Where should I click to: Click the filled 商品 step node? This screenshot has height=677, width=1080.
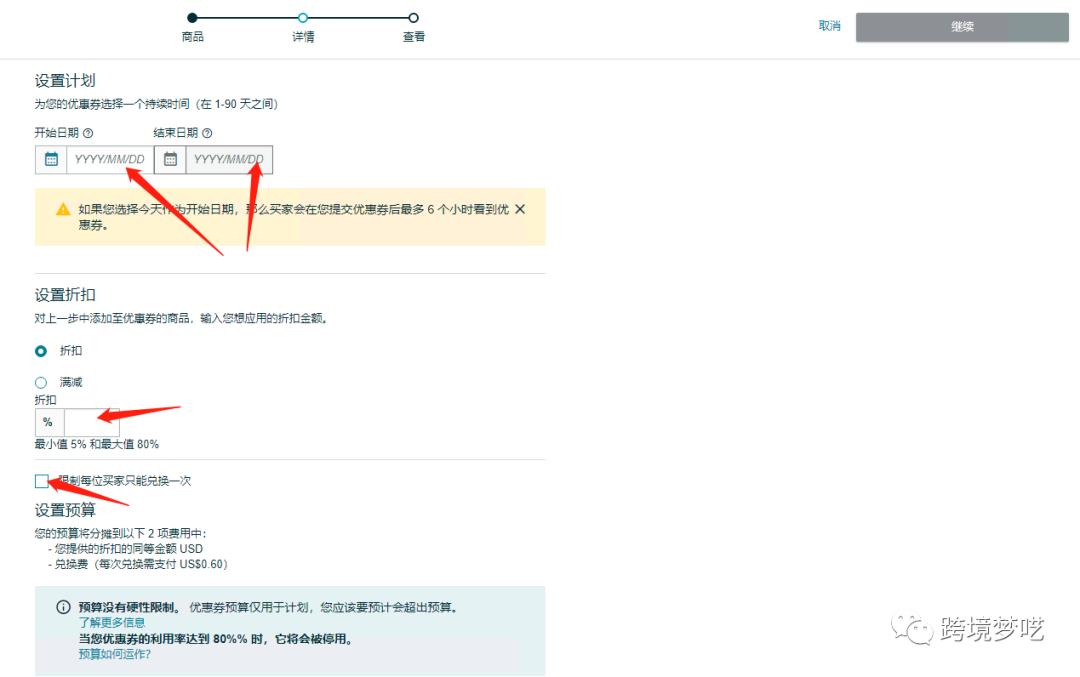(192, 17)
